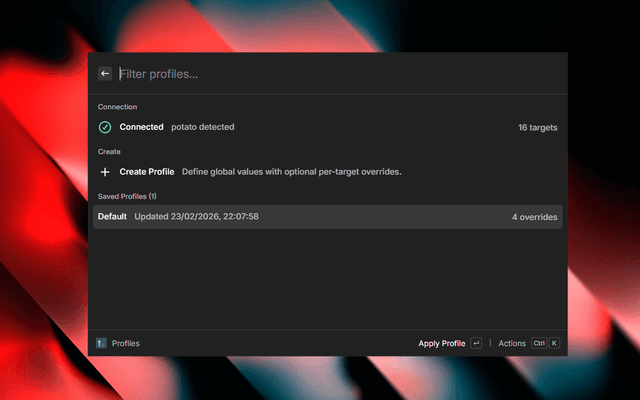Click the 'potato detected' subtitle text
This screenshot has height=400, width=640.
tap(203, 127)
